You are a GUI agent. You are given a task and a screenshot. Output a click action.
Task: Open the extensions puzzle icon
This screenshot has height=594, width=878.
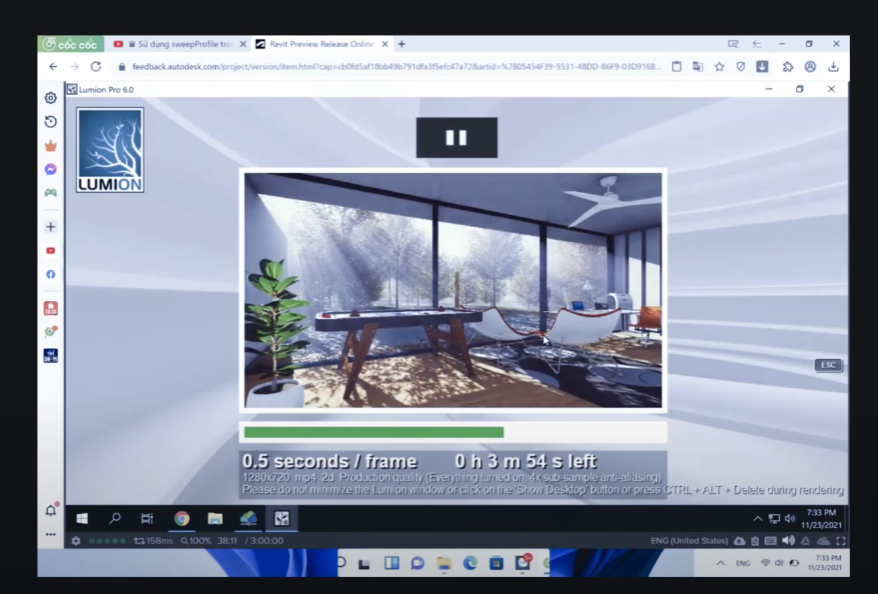pos(787,67)
